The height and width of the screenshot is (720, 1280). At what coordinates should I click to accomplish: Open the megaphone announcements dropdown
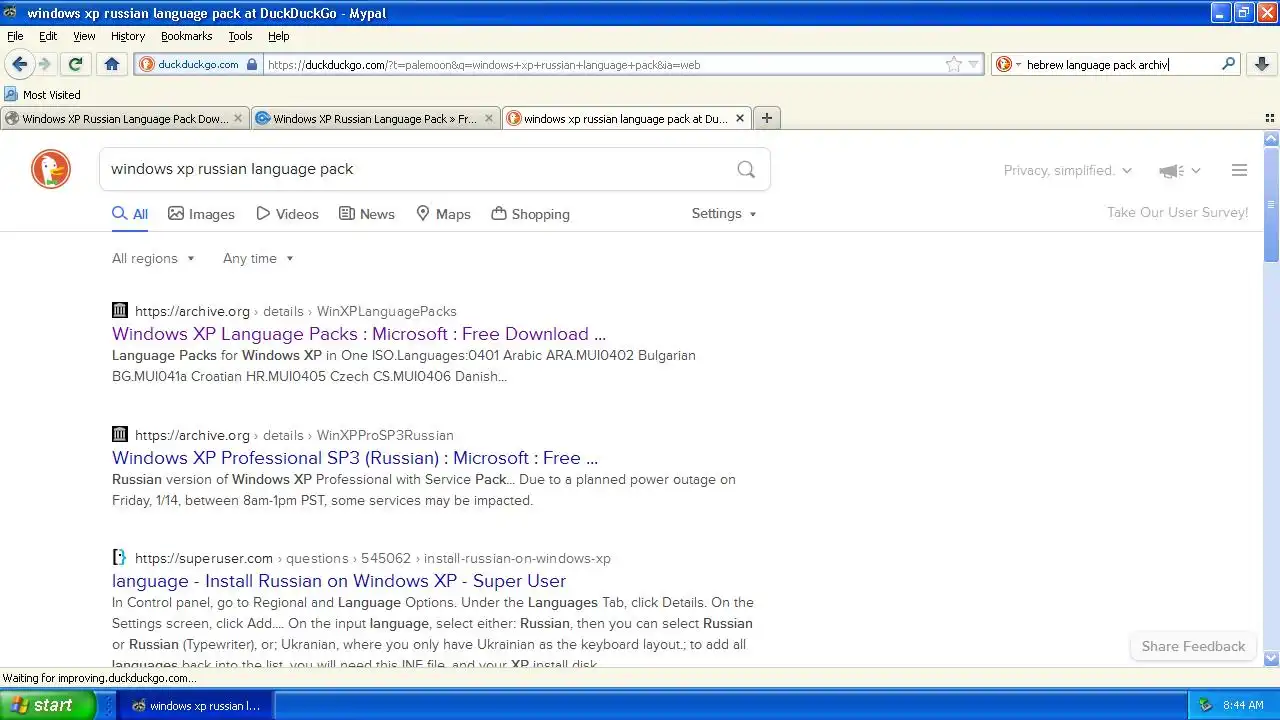[x=1180, y=171]
